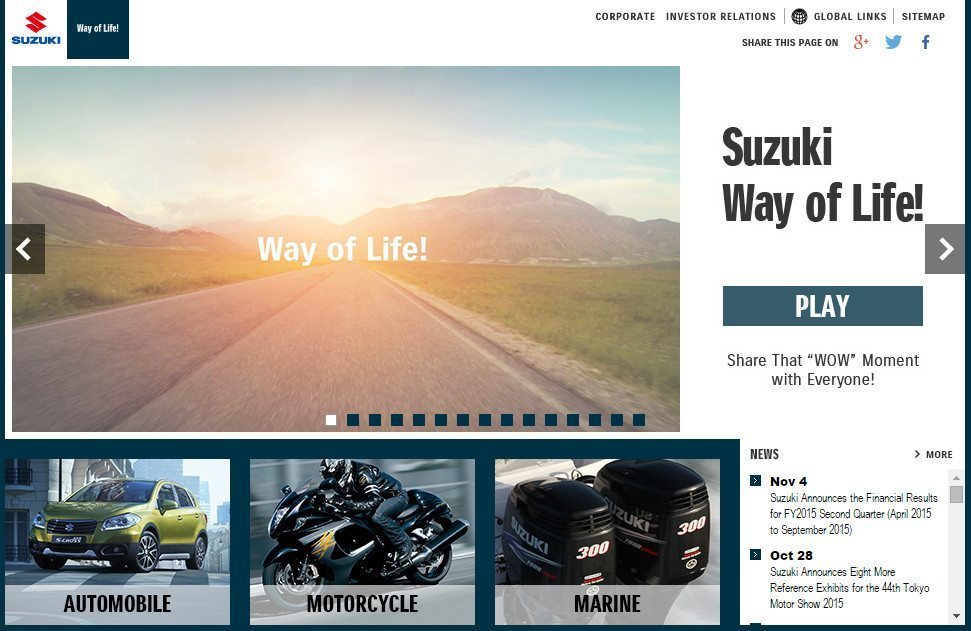The height and width of the screenshot is (631, 971).
Task: Click the Suzuki logo
Action: point(36,28)
